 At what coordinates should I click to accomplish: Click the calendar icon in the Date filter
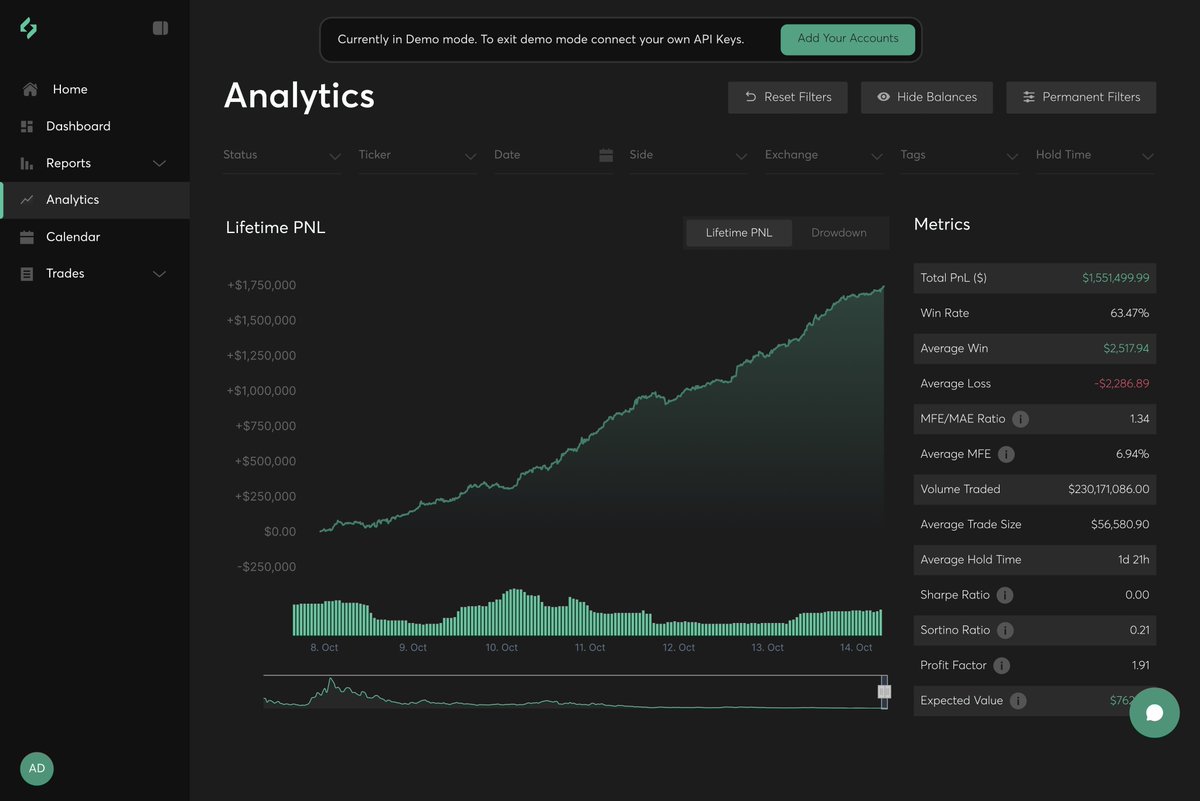(606, 155)
